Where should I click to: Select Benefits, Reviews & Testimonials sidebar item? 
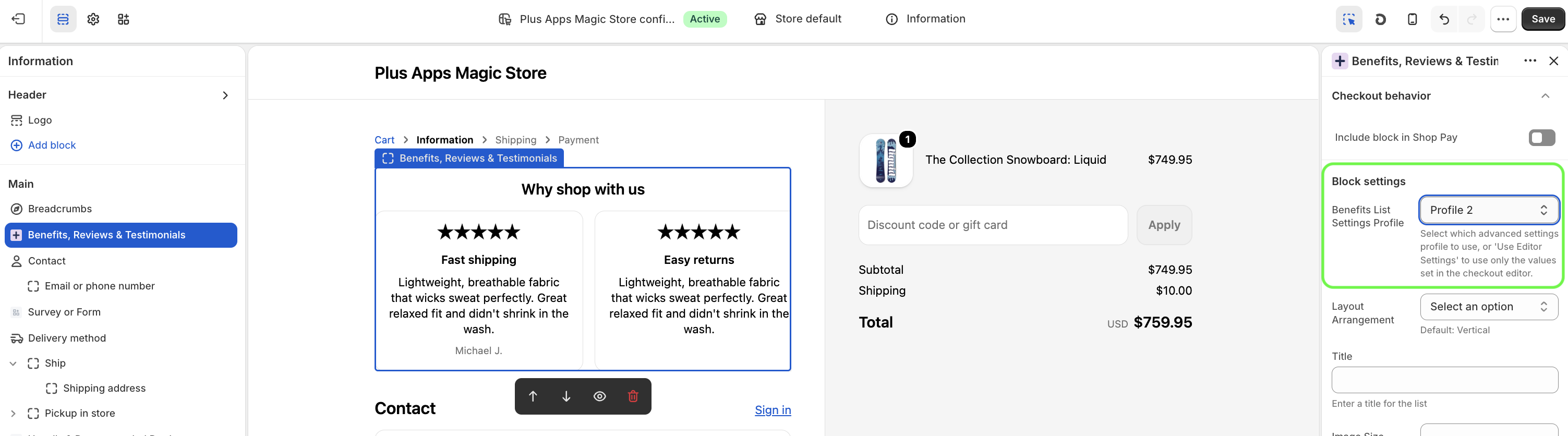120,235
